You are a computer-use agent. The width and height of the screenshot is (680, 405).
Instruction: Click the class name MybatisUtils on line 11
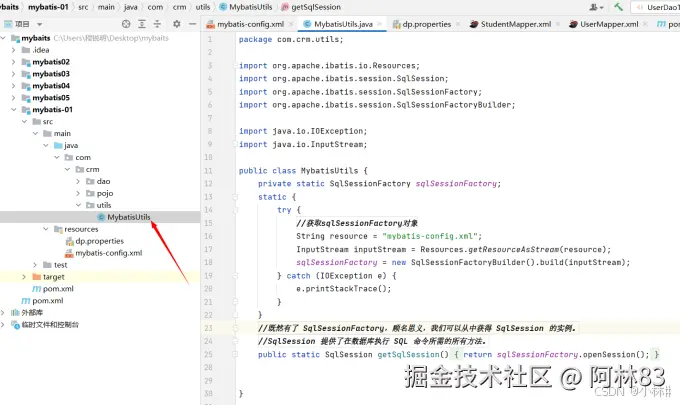(330, 170)
